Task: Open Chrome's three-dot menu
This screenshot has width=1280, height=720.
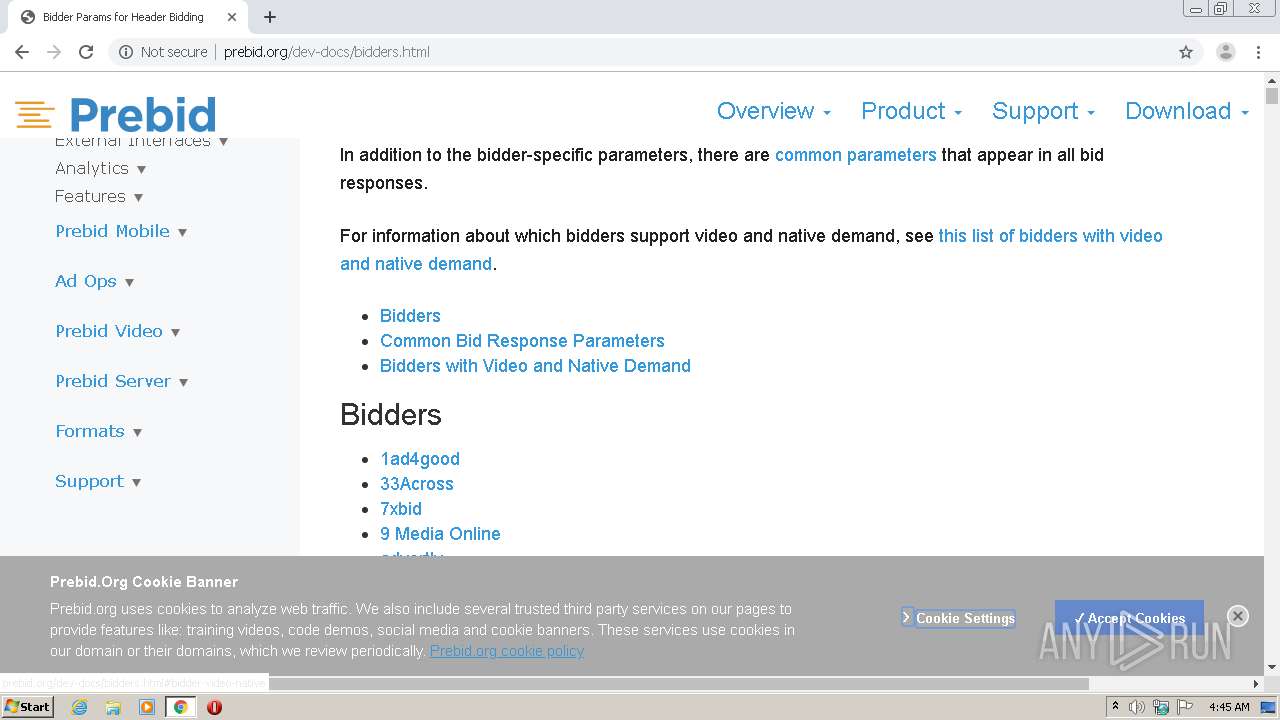Action: tap(1258, 52)
